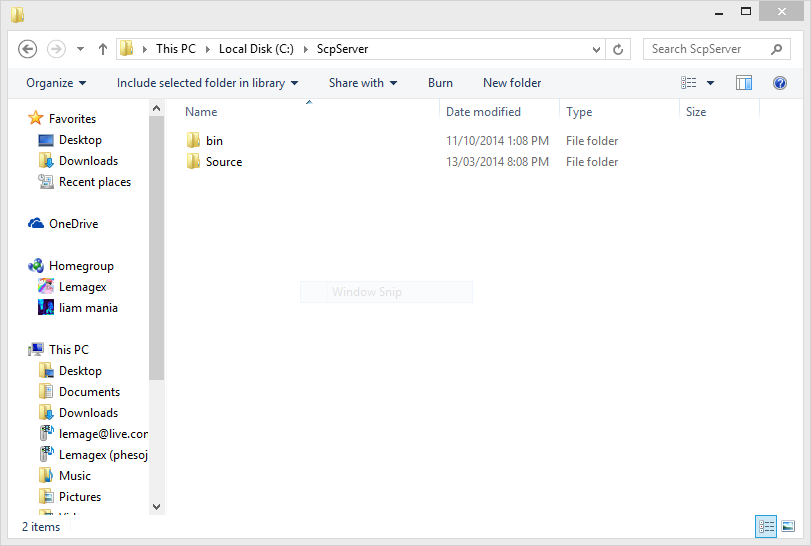Expand the arrow after Local Disk breadcrumb
The width and height of the screenshot is (811, 546).
(306, 49)
